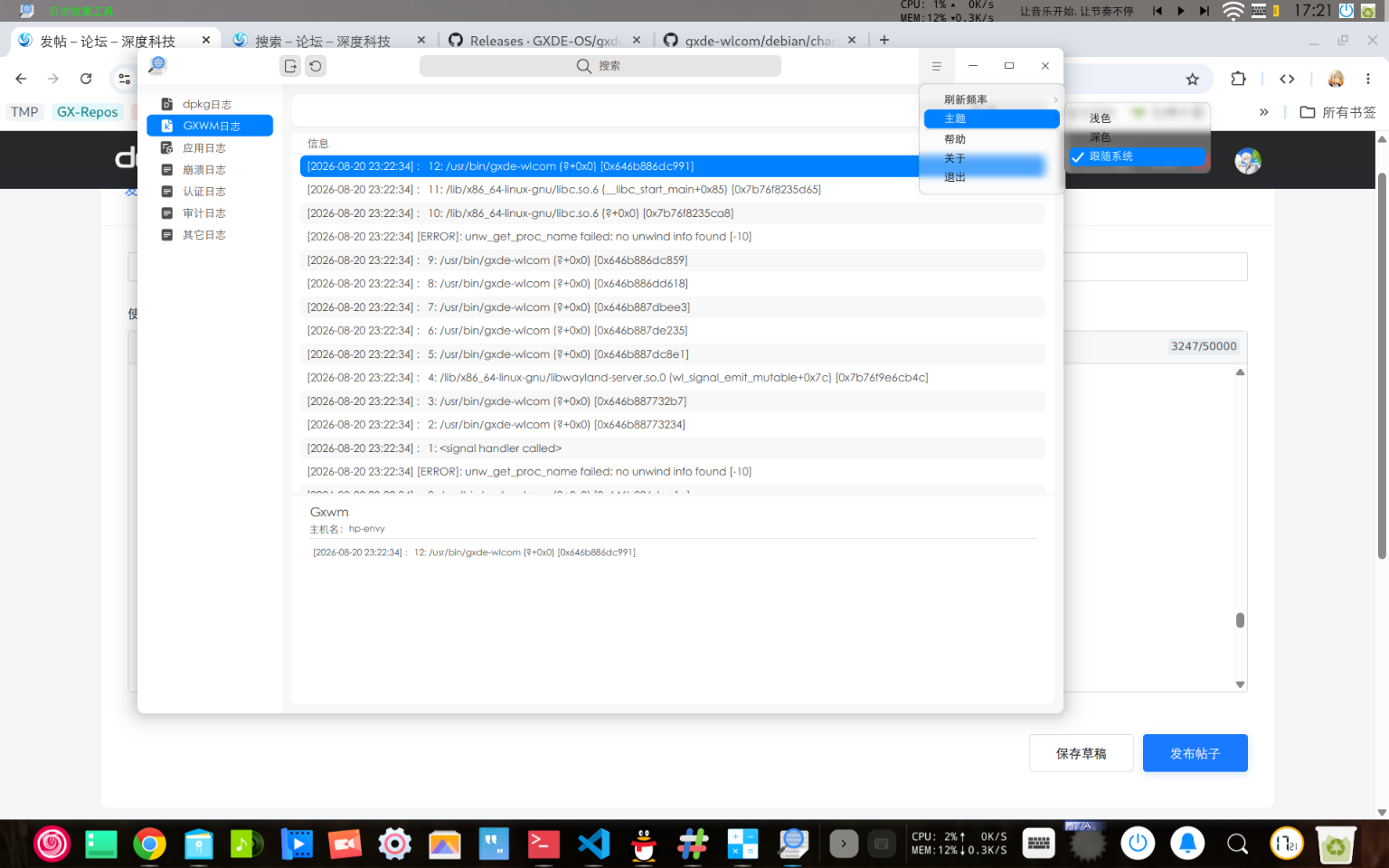Launch Visual Studio Code from the dock
The image size is (1389, 868).
593,844
